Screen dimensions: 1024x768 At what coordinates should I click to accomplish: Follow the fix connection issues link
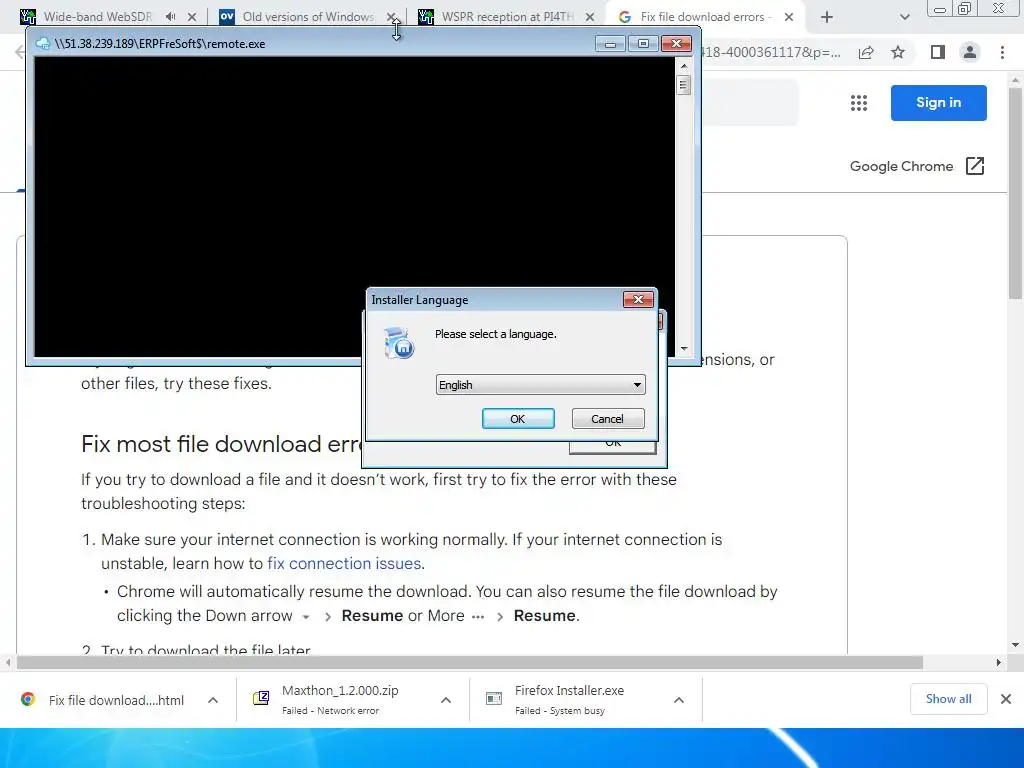click(x=344, y=564)
